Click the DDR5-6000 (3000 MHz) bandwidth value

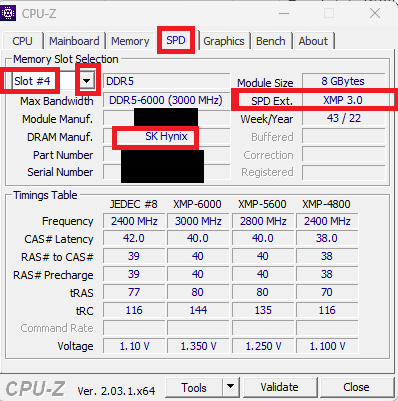point(166,100)
